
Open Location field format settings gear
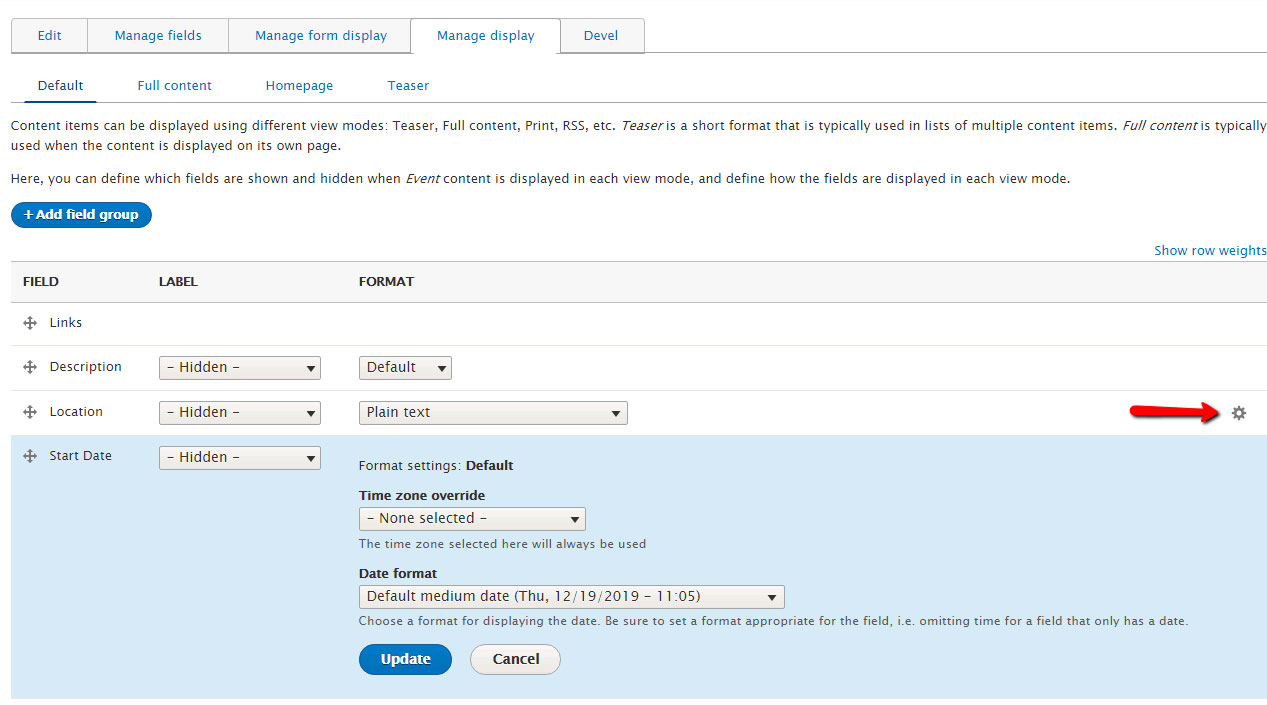[x=1239, y=412]
